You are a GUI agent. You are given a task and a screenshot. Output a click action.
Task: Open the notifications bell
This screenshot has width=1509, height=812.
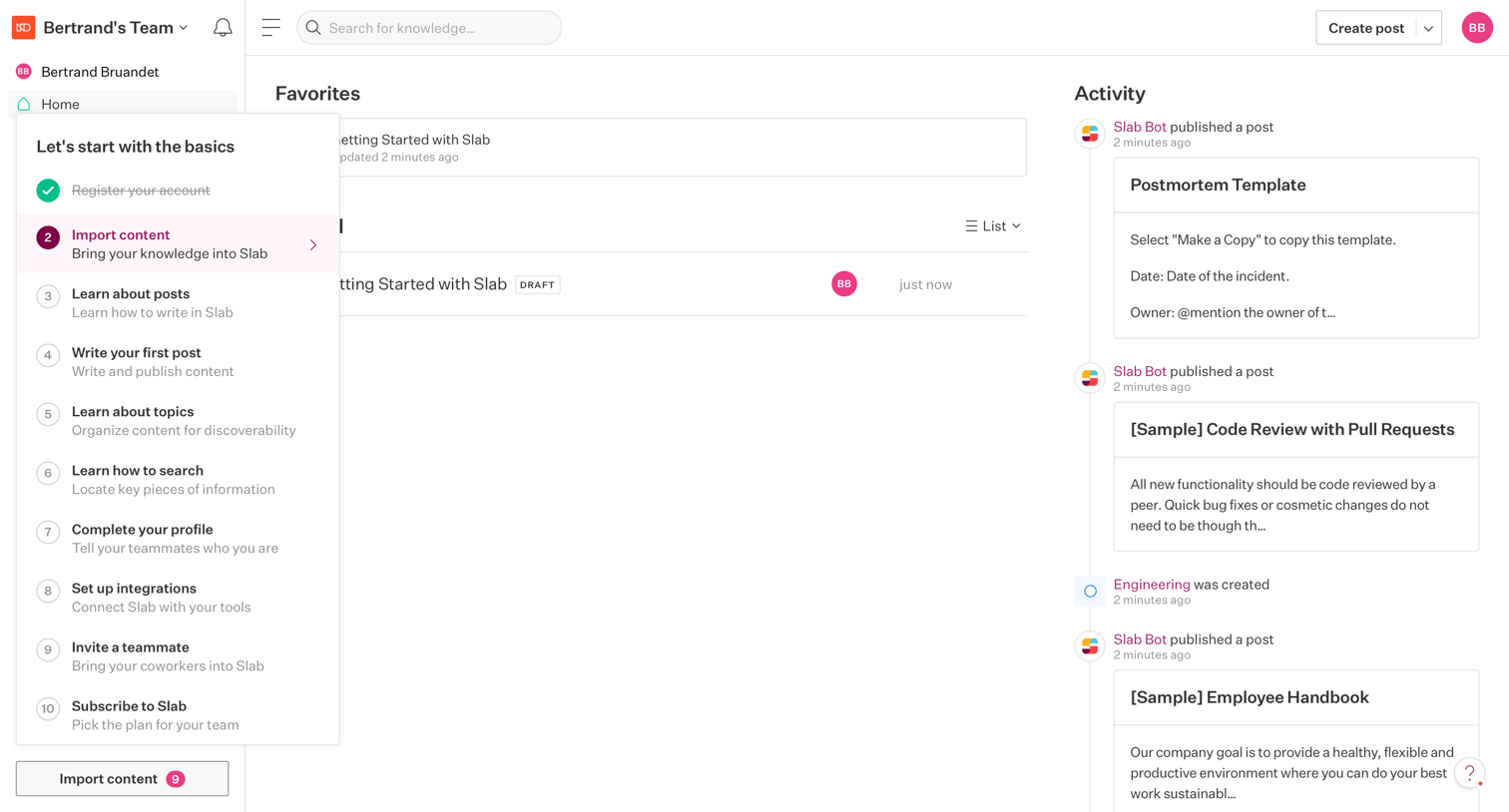pyautogui.click(x=223, y=28)
